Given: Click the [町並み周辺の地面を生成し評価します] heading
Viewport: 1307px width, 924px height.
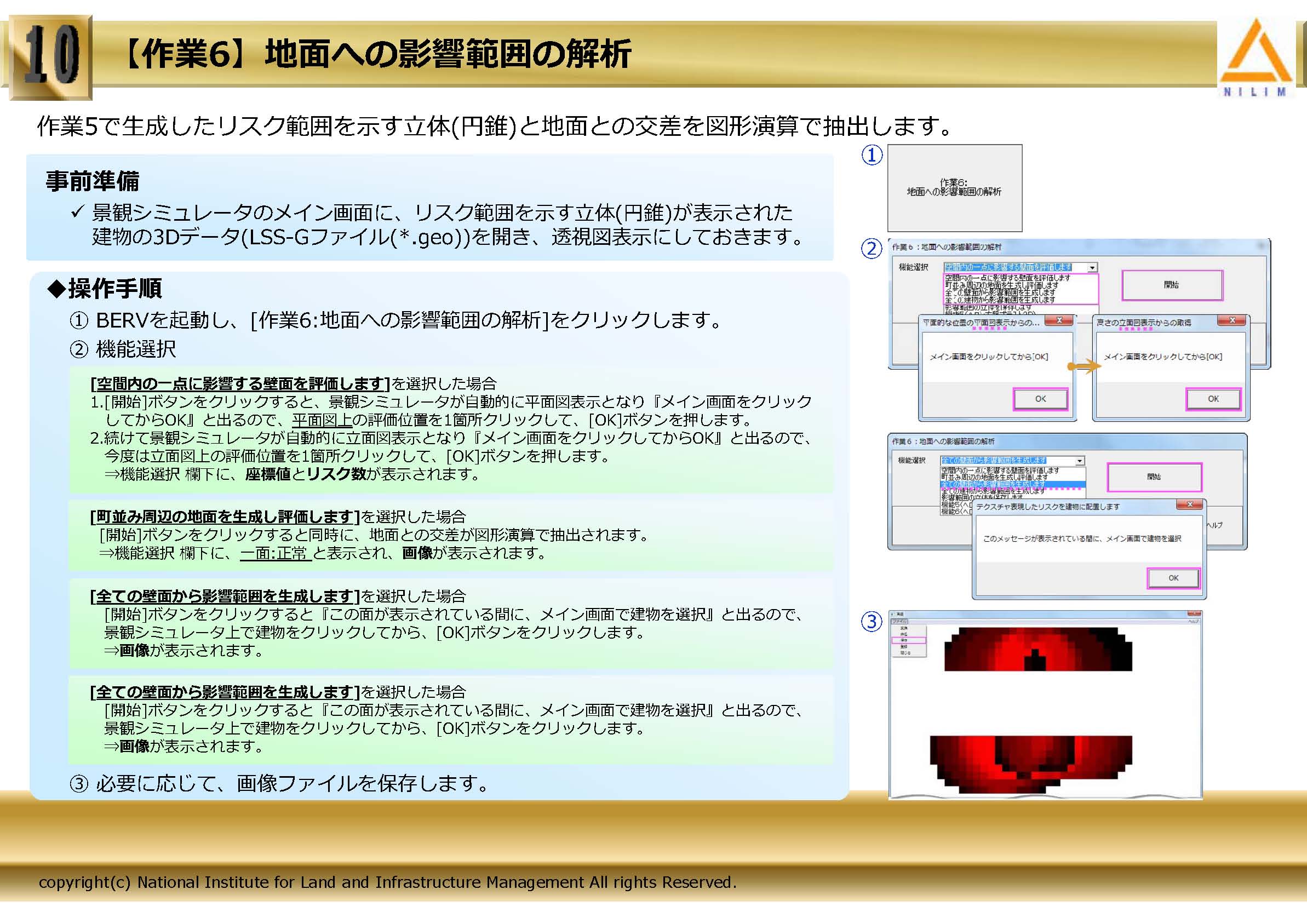Looking at the screenshot, I should pos(224,516).
